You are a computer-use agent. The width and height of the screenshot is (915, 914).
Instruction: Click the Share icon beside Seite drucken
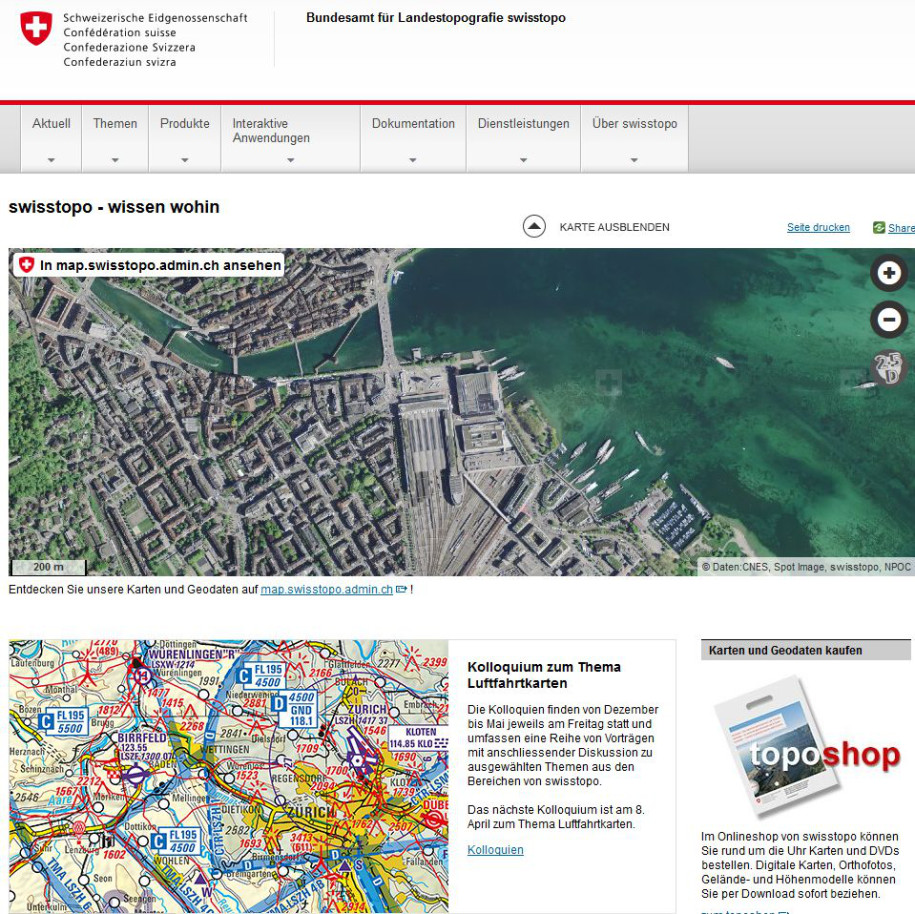[879, 228]
